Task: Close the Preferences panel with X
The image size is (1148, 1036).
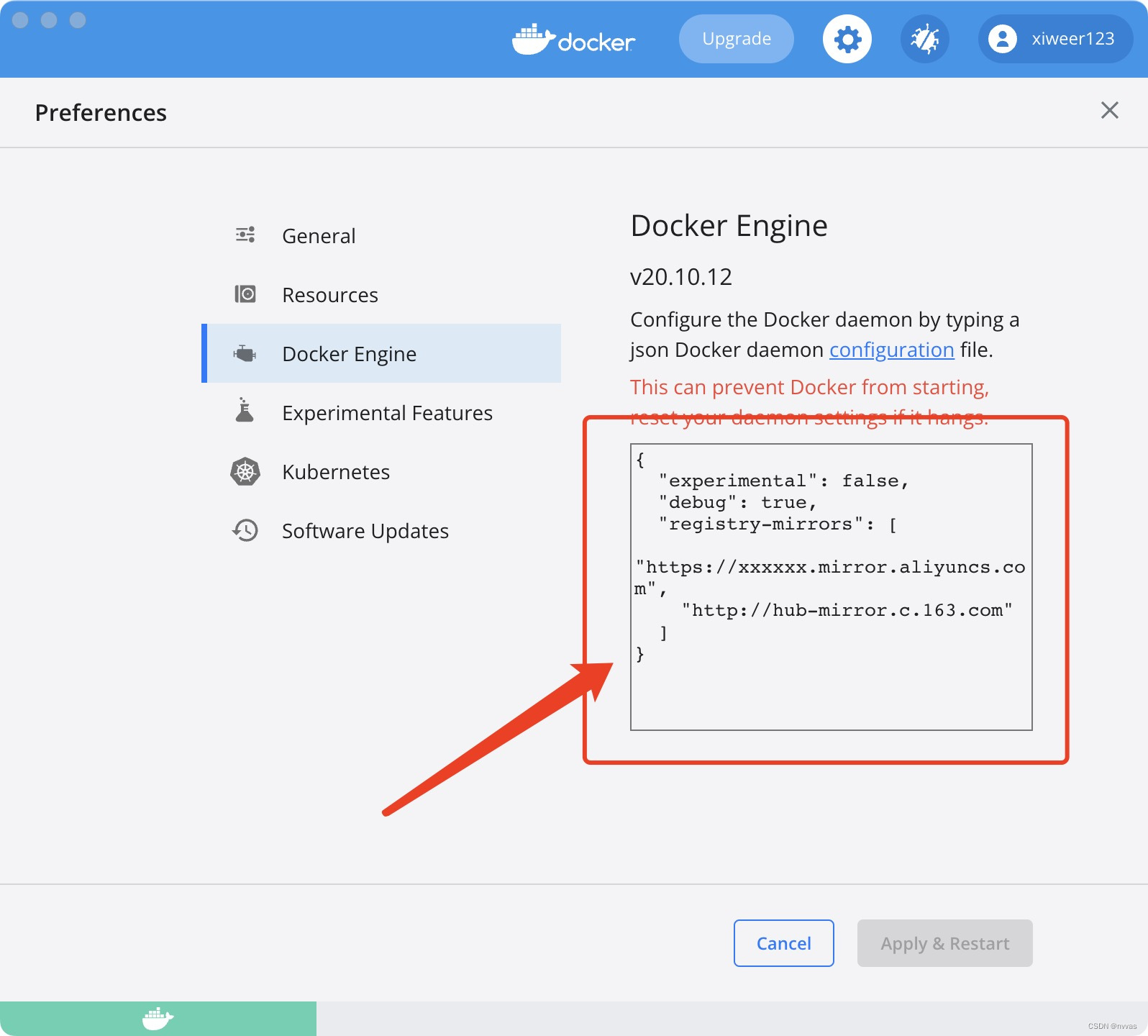Action: click(1109, 110)
